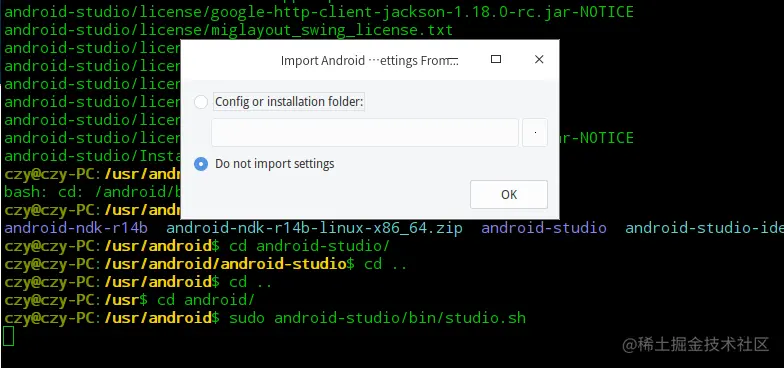The width and height of the screenshot is (784, 368).
Task: Select the Do not import settings option
Action: [x=200, y=164]
